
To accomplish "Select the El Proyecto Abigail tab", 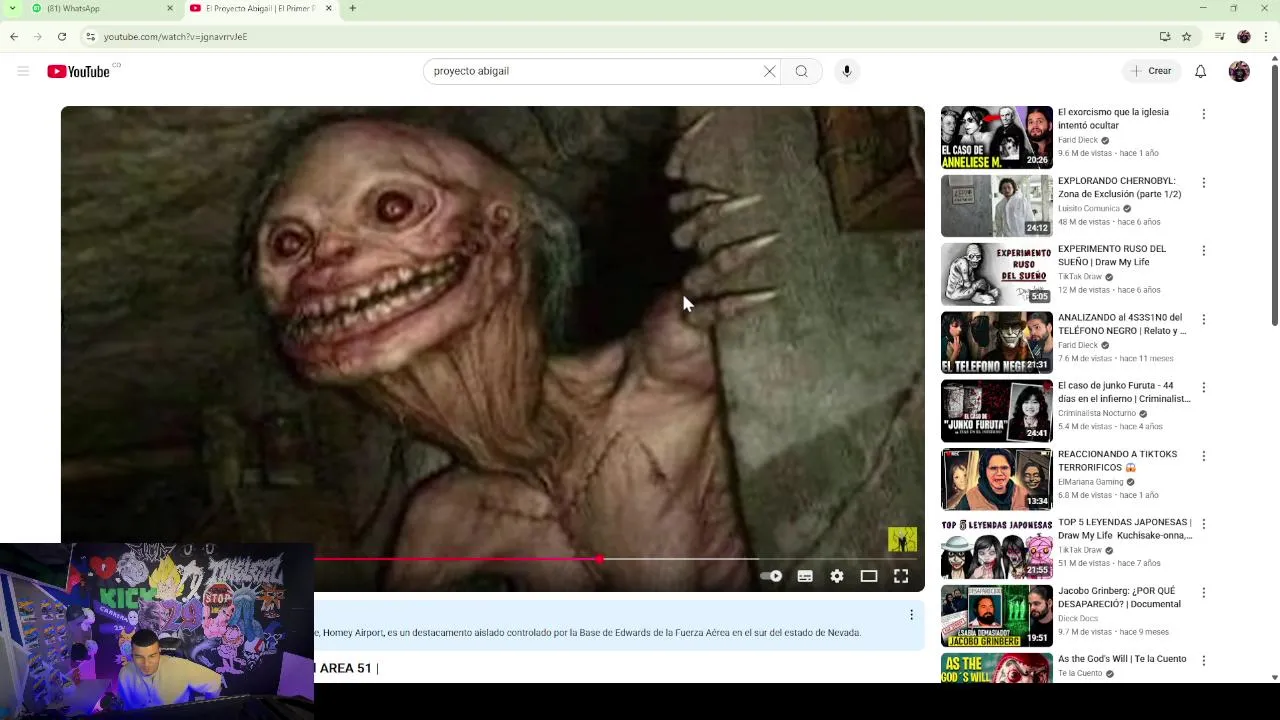I will click(x=258, y=9).
